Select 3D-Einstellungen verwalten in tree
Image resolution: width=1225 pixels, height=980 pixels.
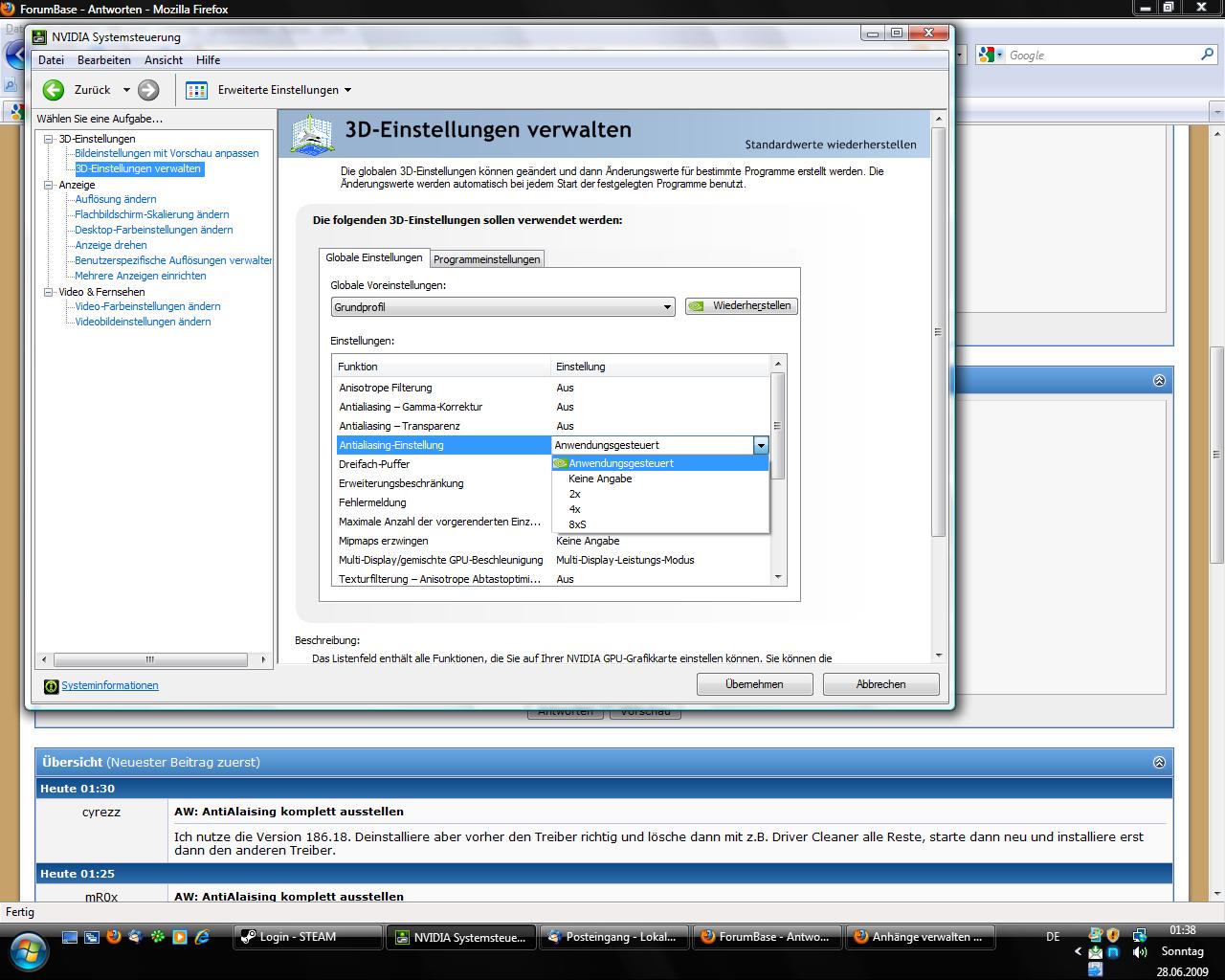[138, 168]
